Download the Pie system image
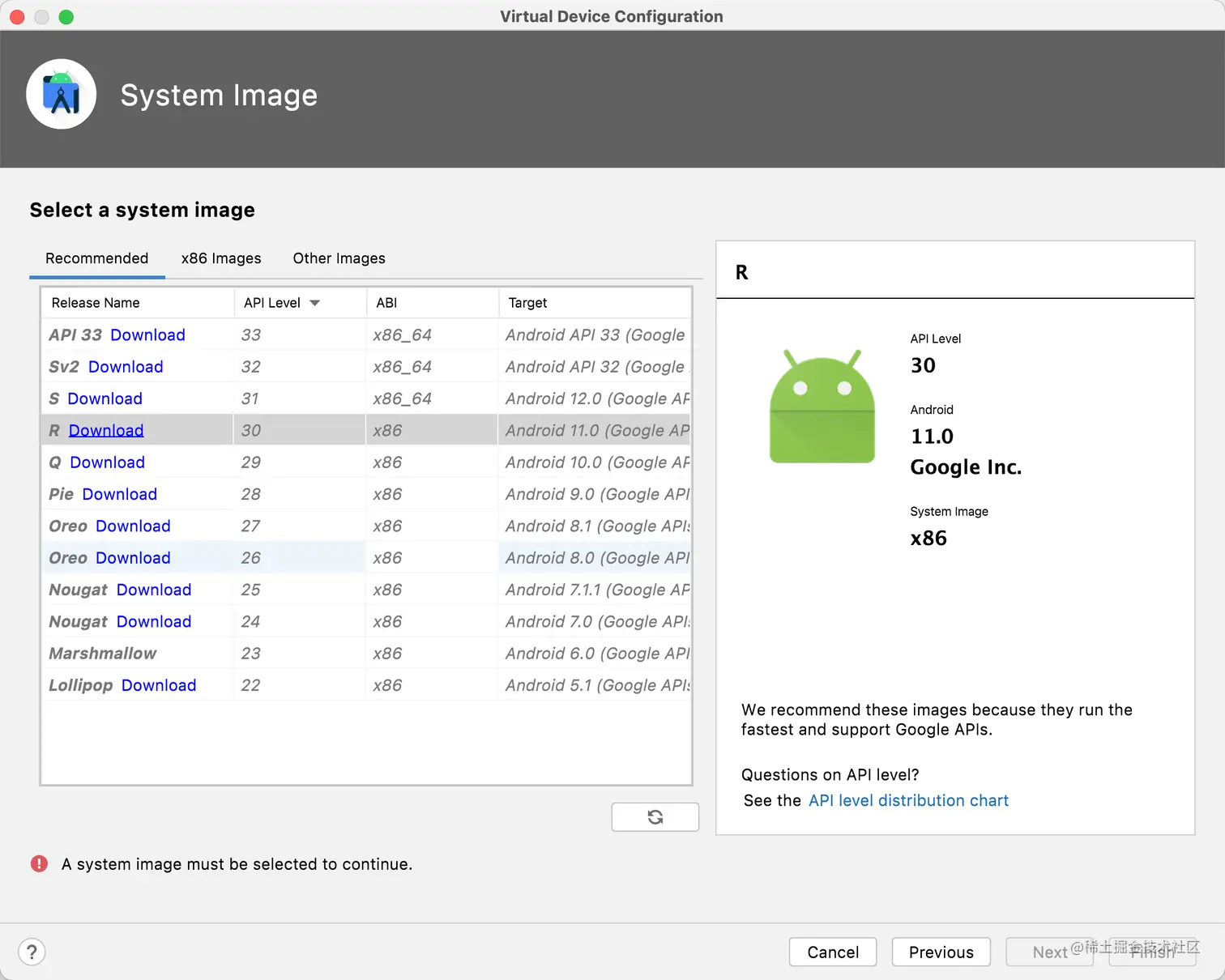The image size is (1225, 980). pos(119,494)
